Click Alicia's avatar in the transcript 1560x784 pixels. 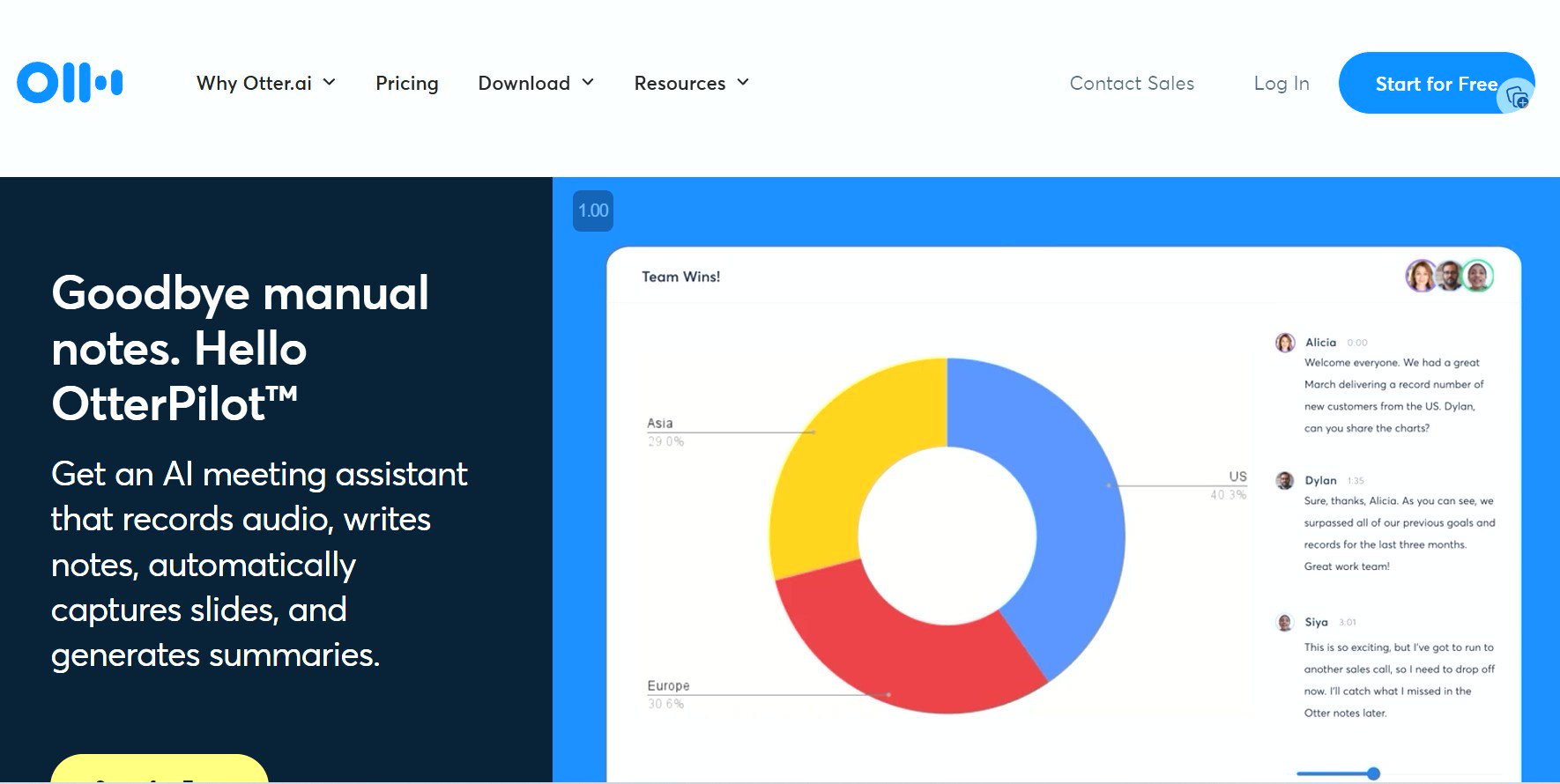point(1285,343)
